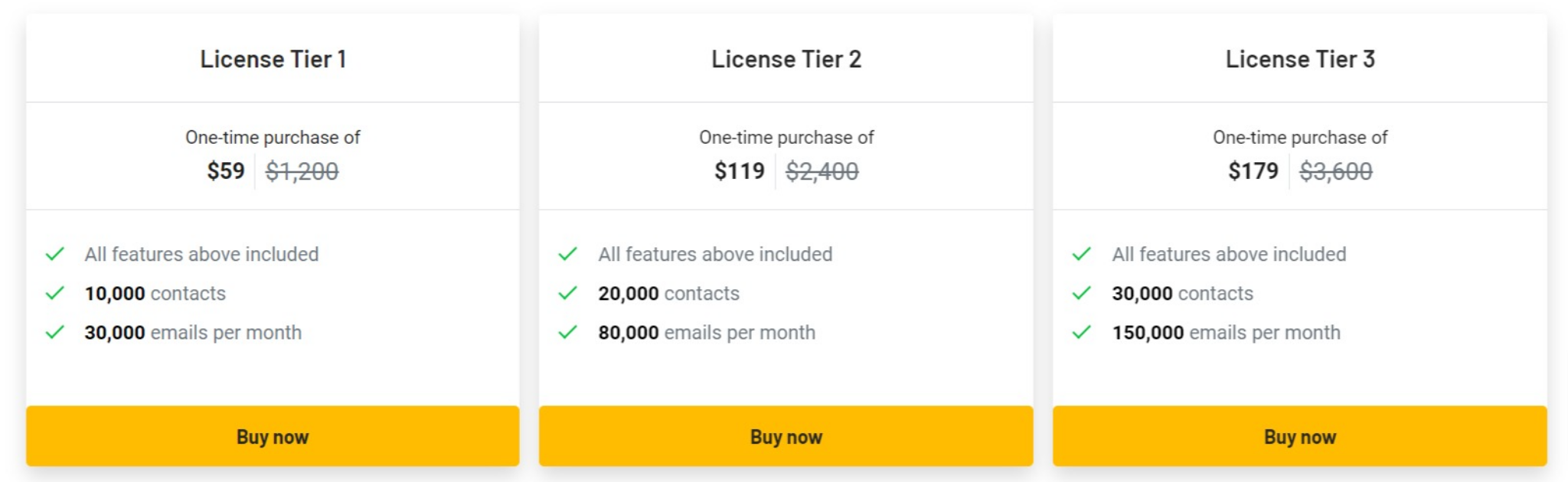Click the green checkmark beside 10,000 contacts
Viewport: 1568px width, 482px height.
pos(55,293)
